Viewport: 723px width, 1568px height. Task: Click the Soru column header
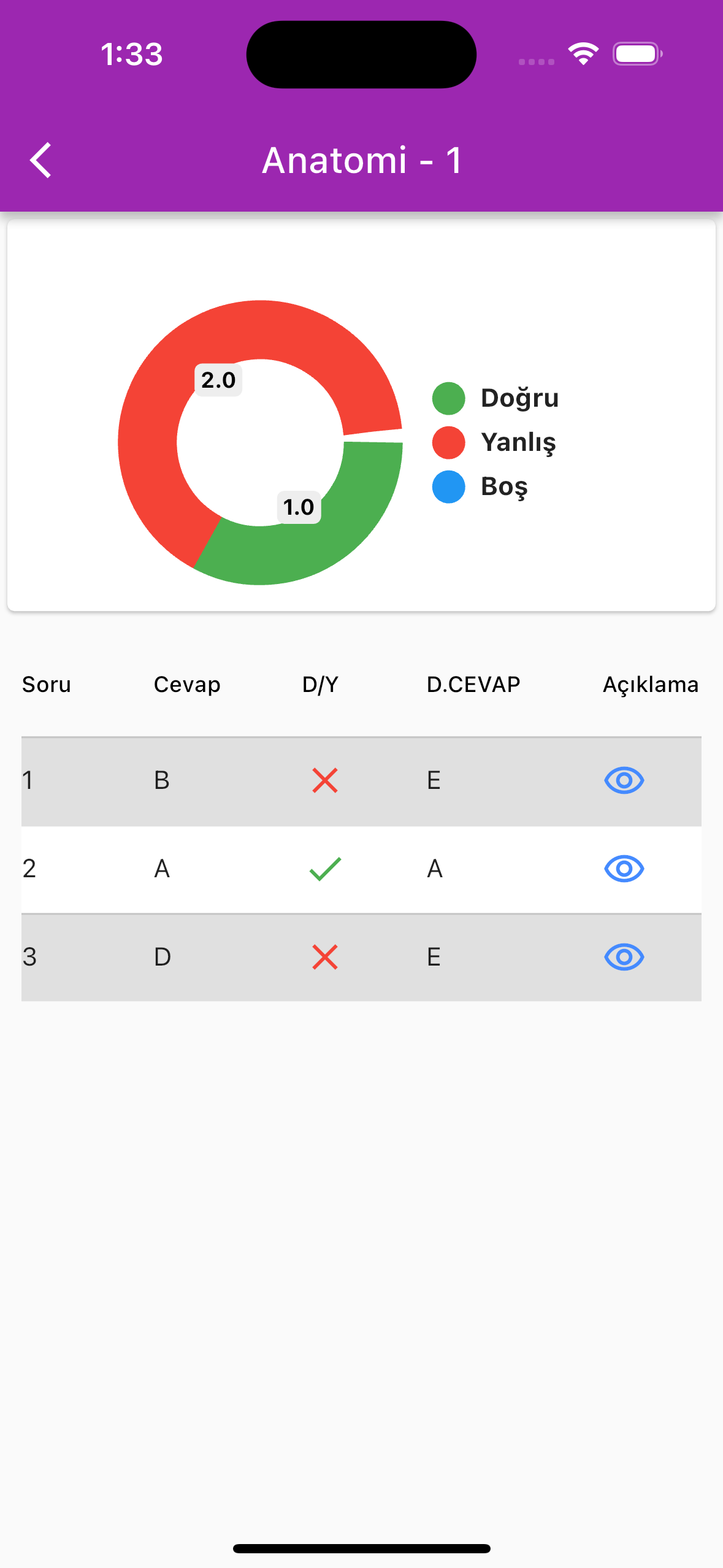[47, 685]
